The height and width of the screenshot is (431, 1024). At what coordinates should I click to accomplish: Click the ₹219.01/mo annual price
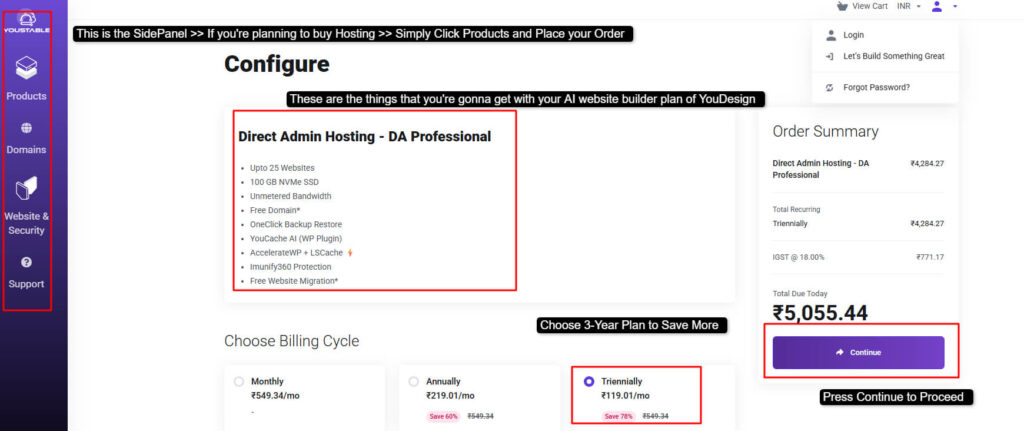[450, 395]
